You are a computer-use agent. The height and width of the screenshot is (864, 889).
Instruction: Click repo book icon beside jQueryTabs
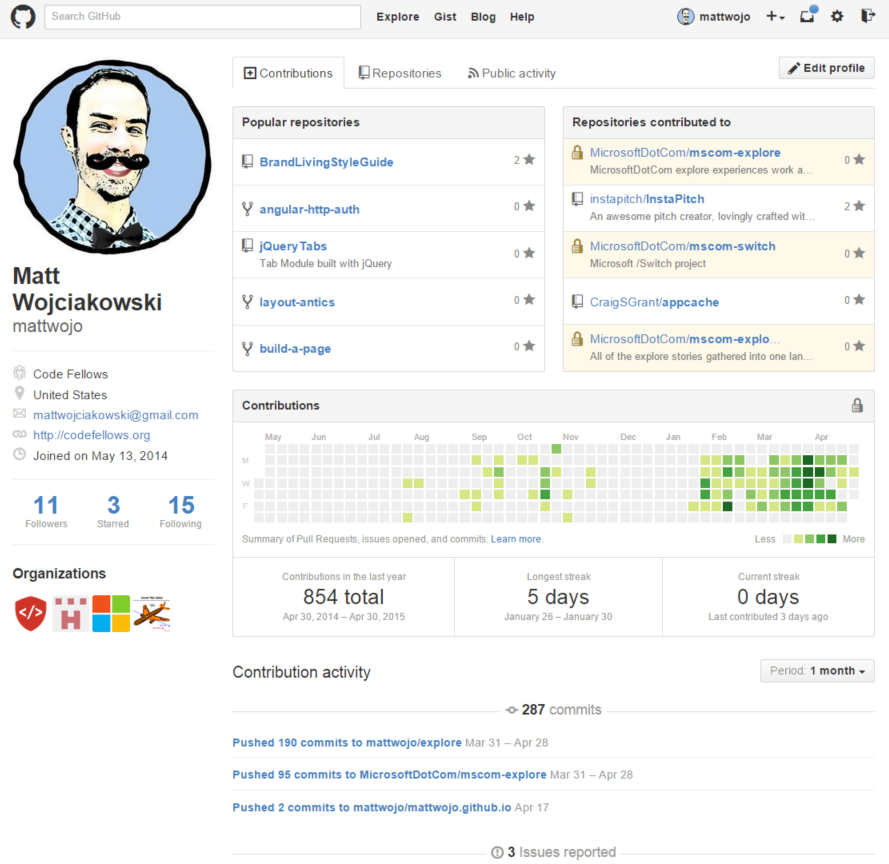(247, 245)
